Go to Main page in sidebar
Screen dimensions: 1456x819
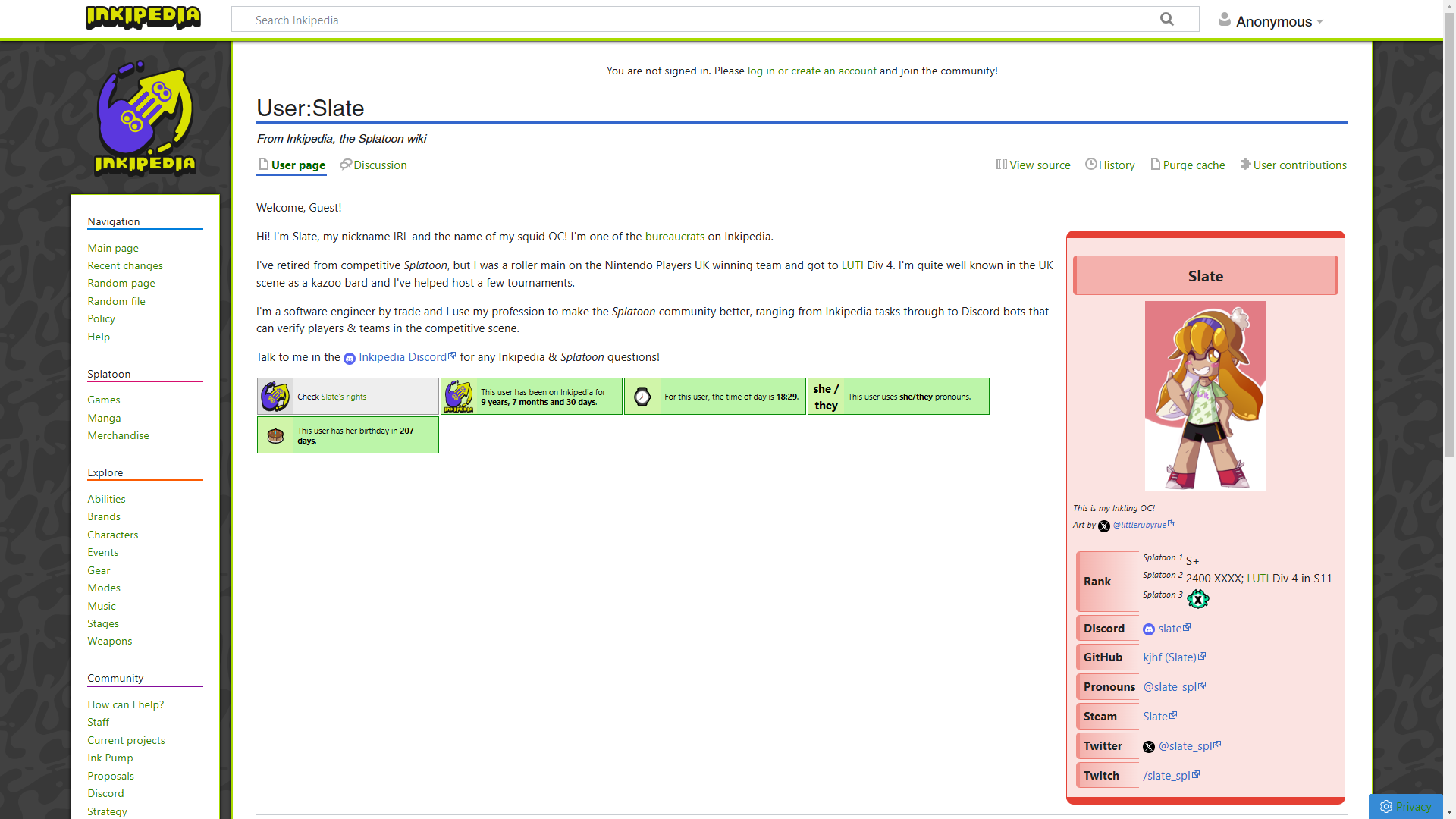(x=113, y=248)
